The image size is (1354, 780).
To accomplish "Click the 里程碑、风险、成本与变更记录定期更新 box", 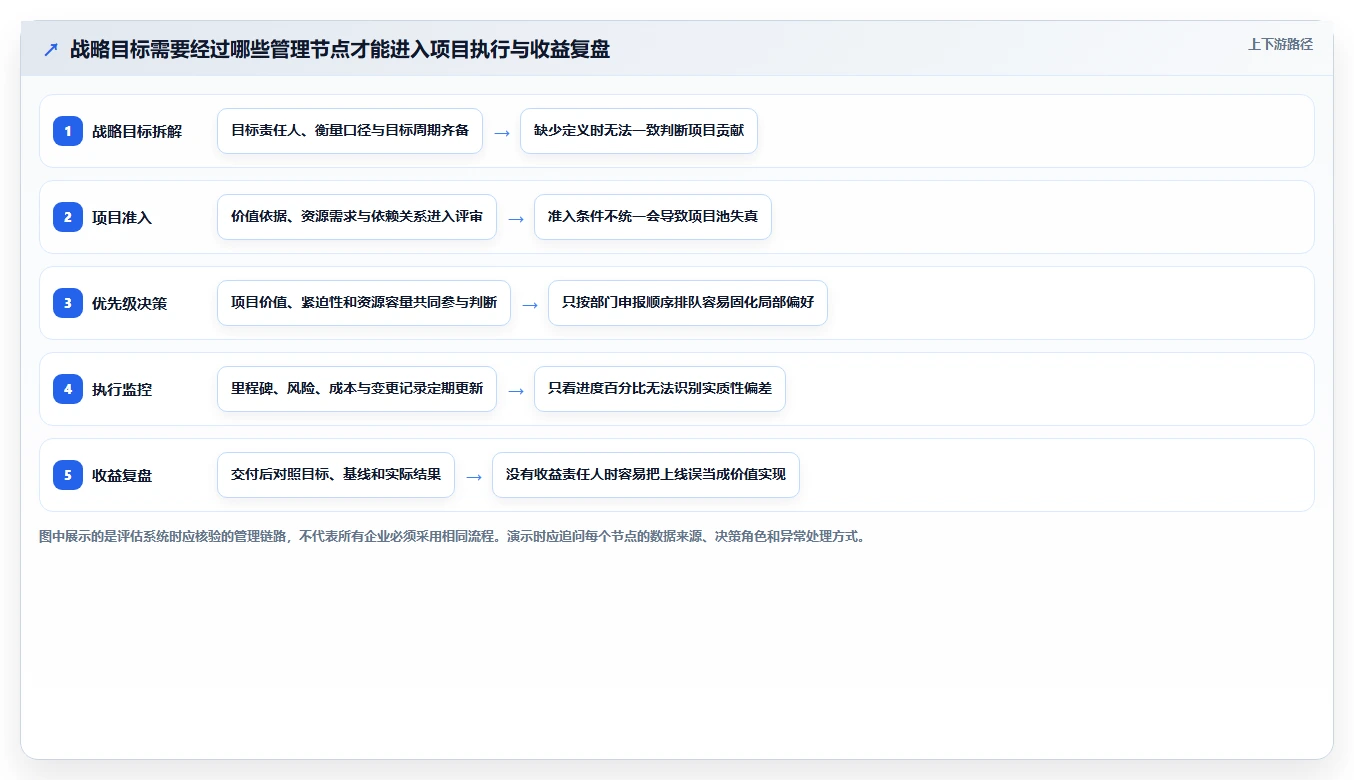I will tap(357, 389).
